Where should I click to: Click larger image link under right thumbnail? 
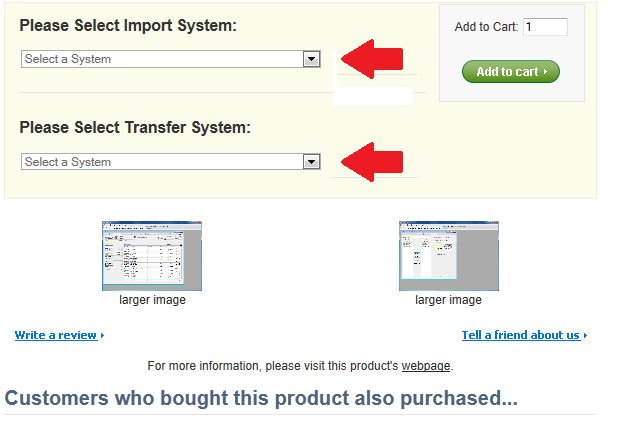pyautogui.click(x=448, y=300)
